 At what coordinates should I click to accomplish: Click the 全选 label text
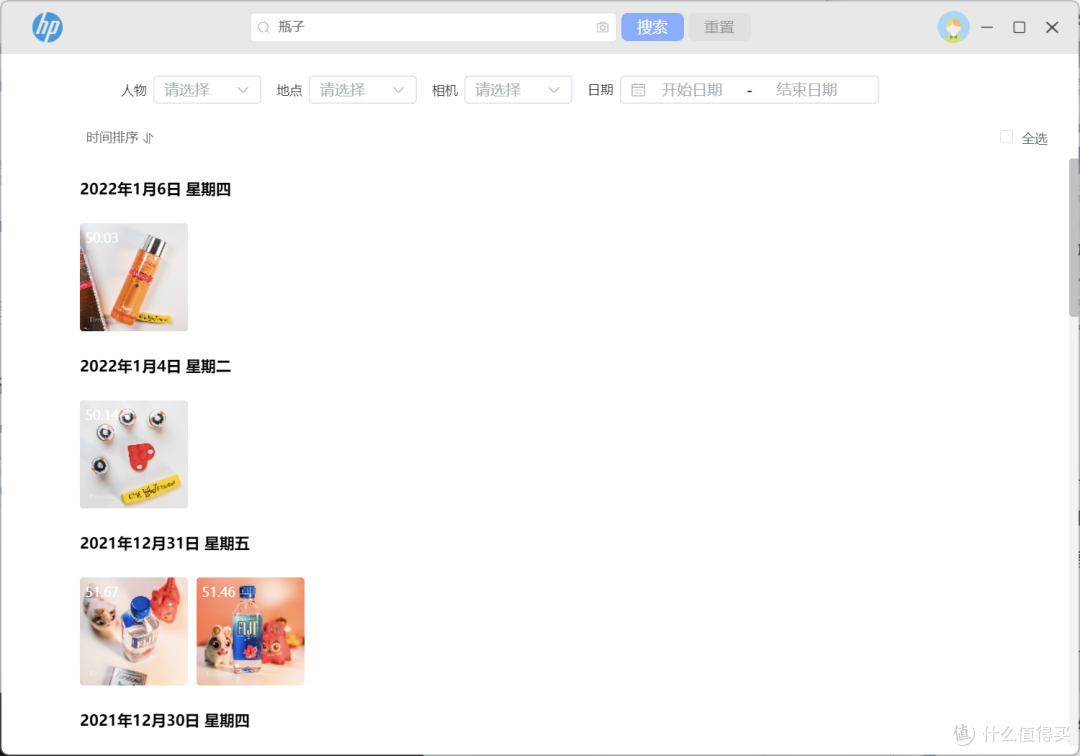pyautogui.click(x=1035, y=138)
